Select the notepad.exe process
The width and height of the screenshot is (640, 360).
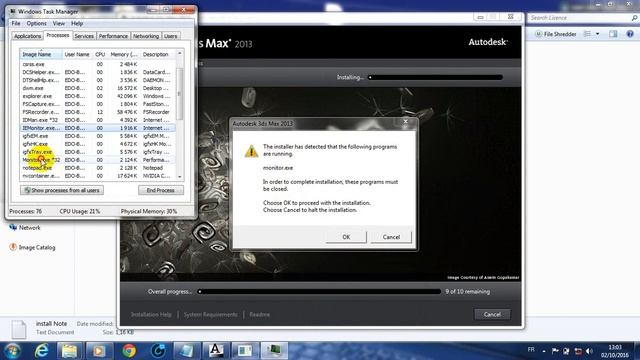click(98, 168)
